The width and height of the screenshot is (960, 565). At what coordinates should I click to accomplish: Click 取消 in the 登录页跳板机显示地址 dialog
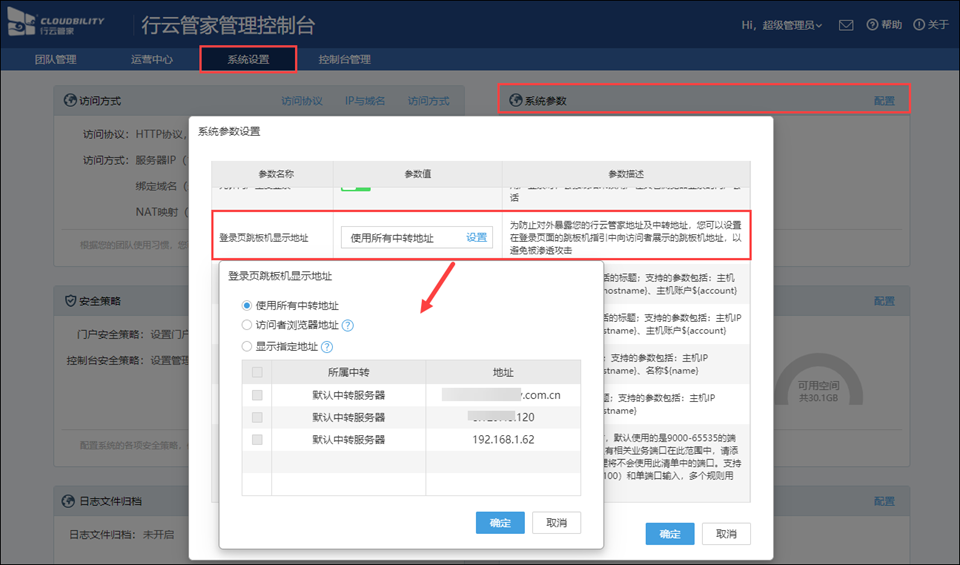click(x=556, y=522)
